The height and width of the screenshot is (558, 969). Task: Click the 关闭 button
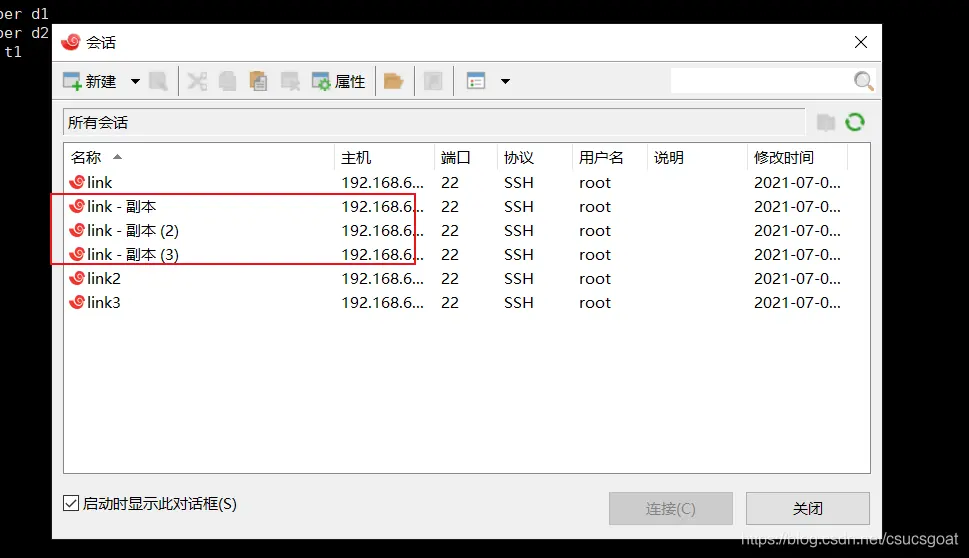[x=808, y=509]
